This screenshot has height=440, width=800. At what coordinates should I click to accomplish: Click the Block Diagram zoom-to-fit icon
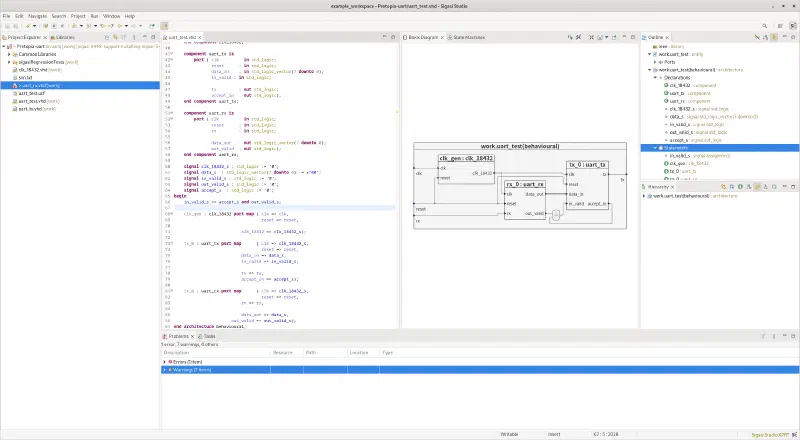(x=591, y=37)
